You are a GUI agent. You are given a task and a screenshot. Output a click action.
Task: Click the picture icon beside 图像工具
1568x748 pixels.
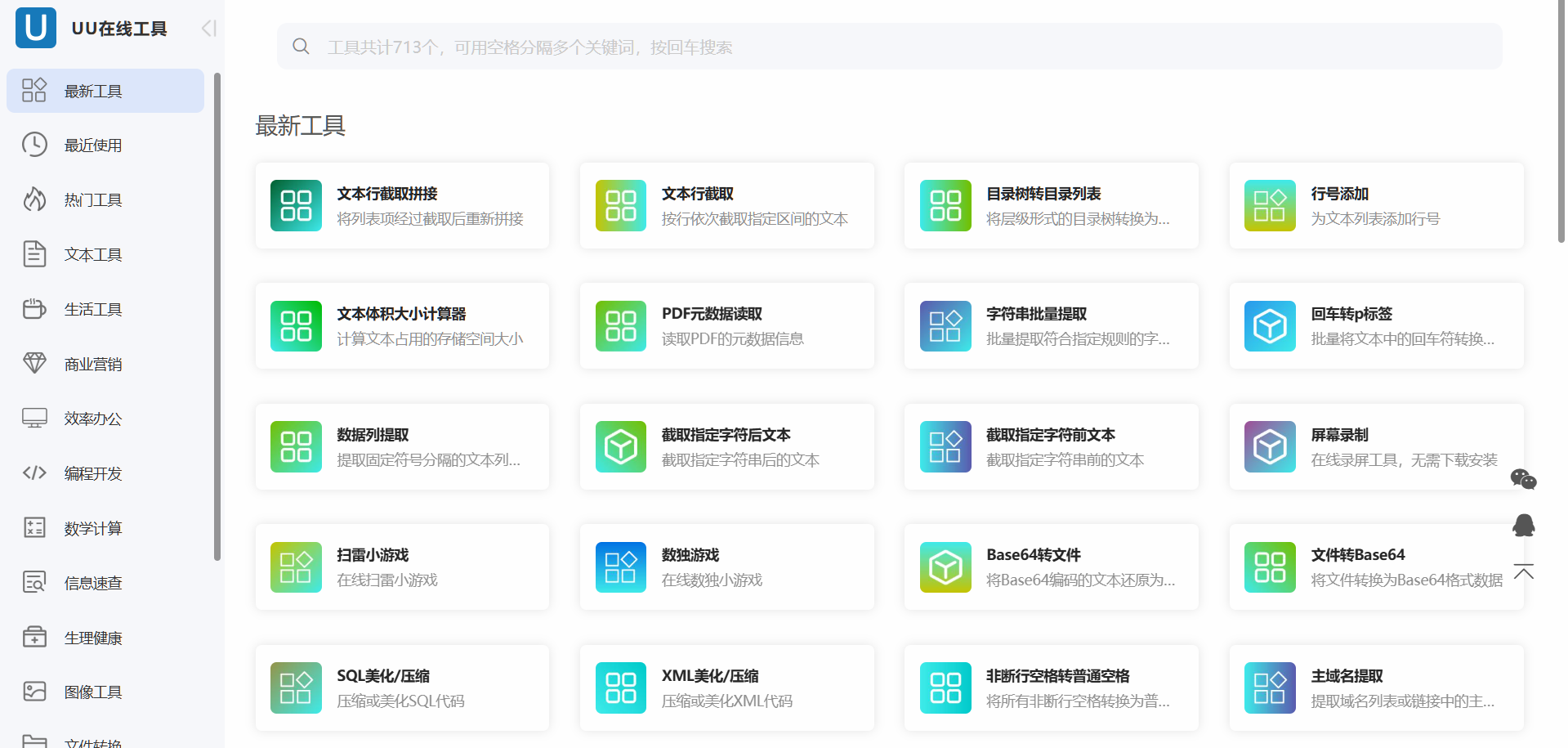click(x=34, y=692)
